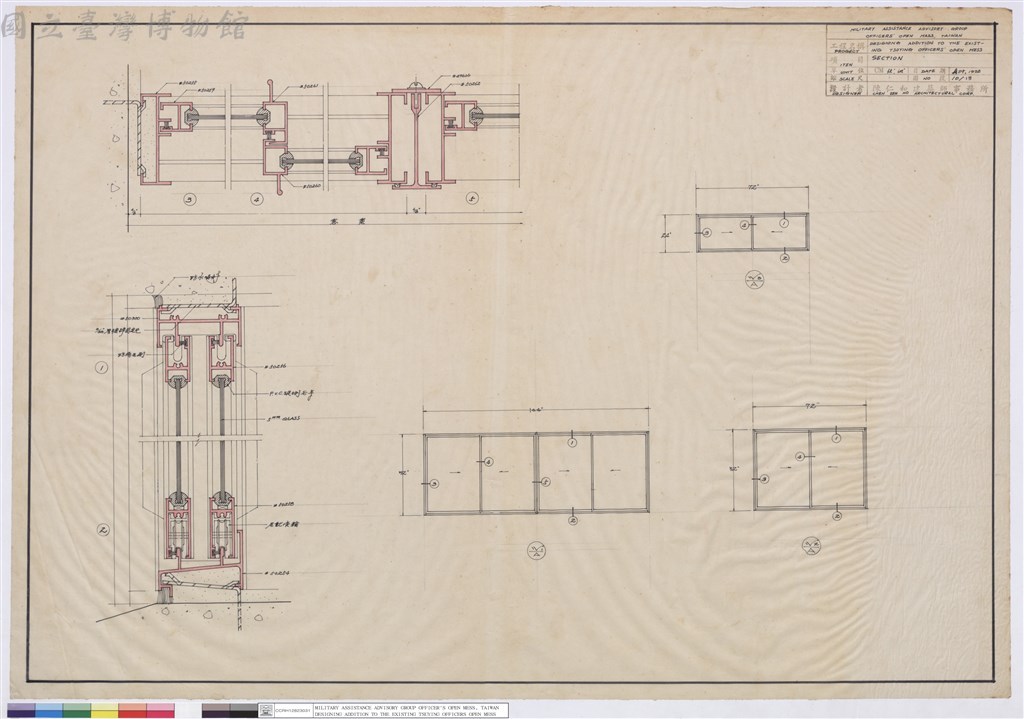Click the typed caption label at bottom
This screenshot has height=719, width=1024.
tap(410, 711)
